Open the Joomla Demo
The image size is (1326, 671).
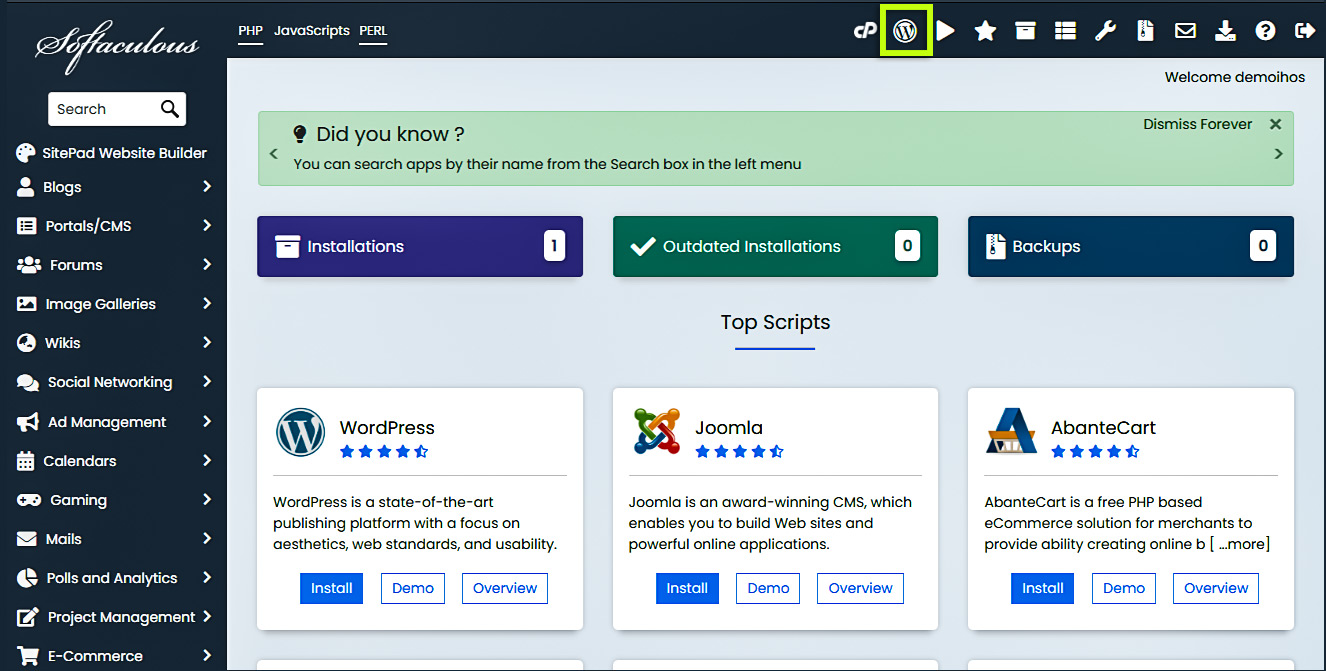tap(768, 588)
